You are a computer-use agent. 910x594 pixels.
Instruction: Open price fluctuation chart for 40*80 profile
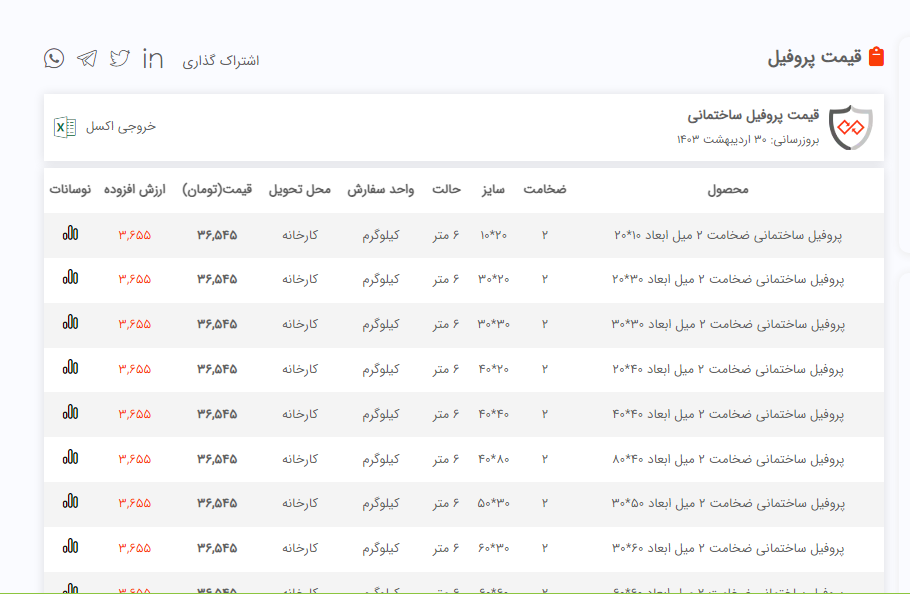(x=70, y=458)
